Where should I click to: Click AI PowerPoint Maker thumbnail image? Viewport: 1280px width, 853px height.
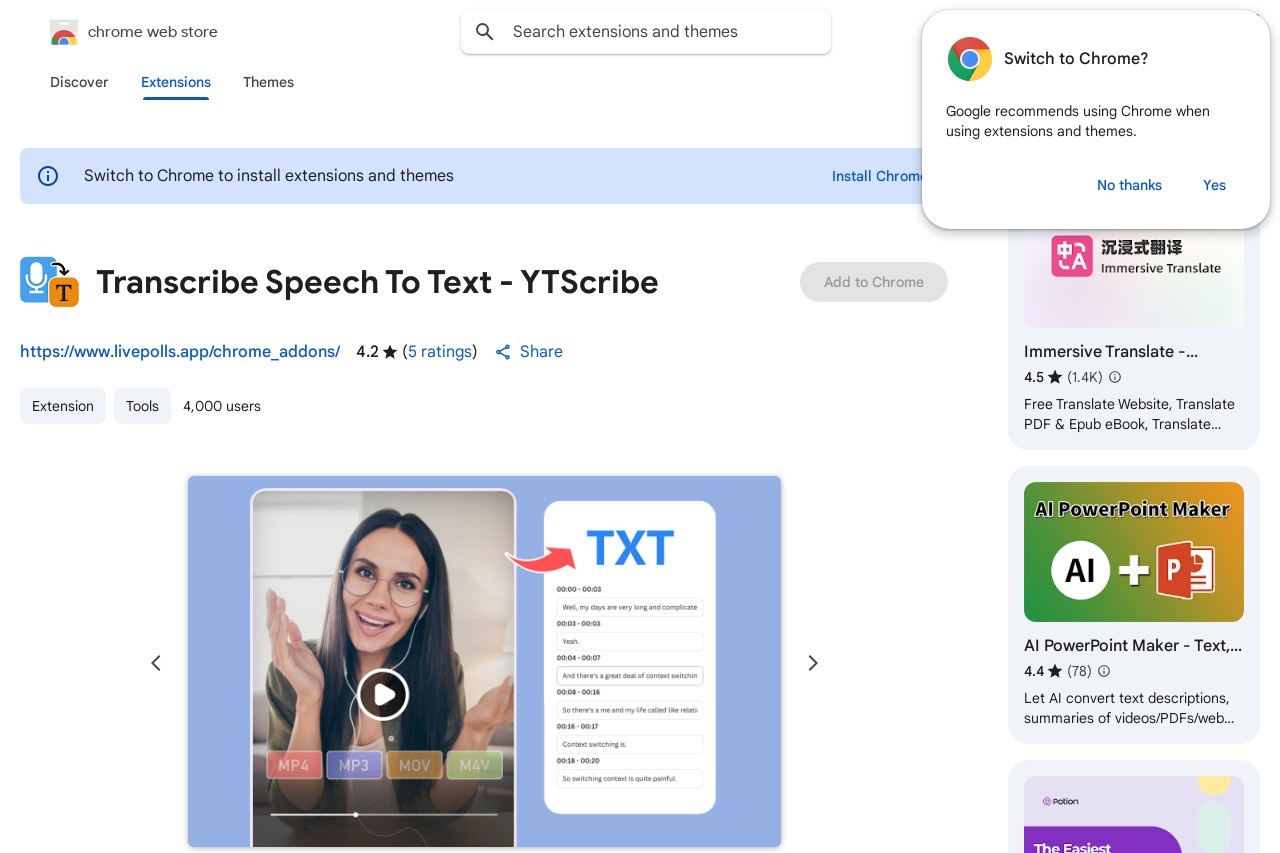1134,552
